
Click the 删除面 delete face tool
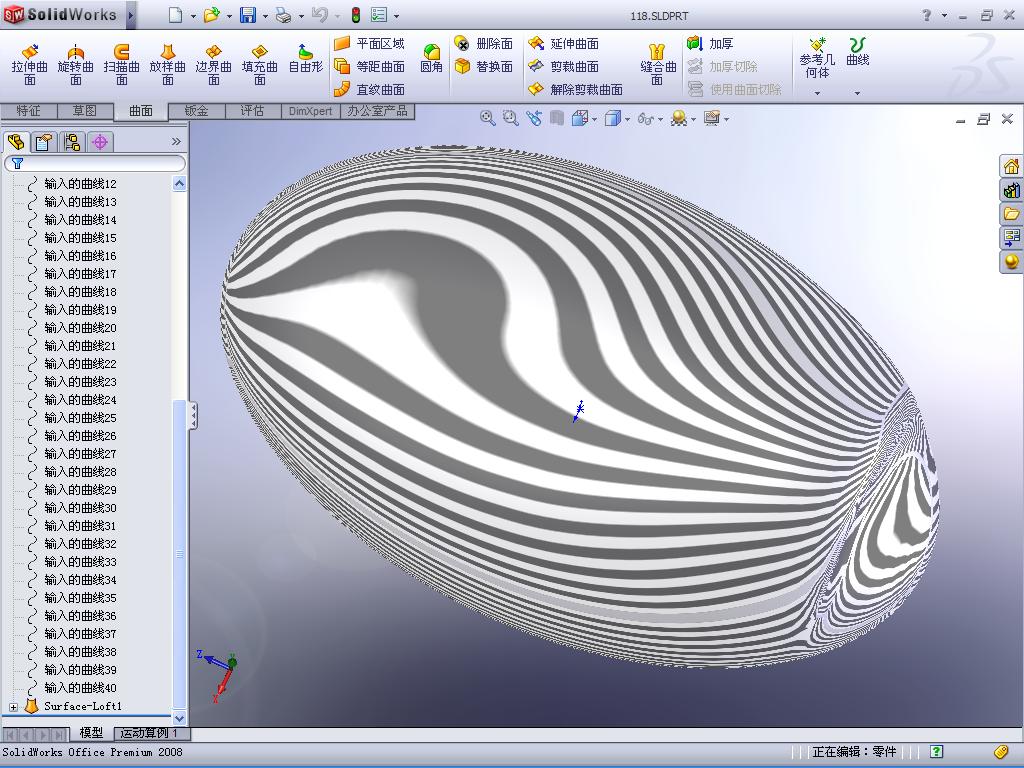click(x=483, y=44)
